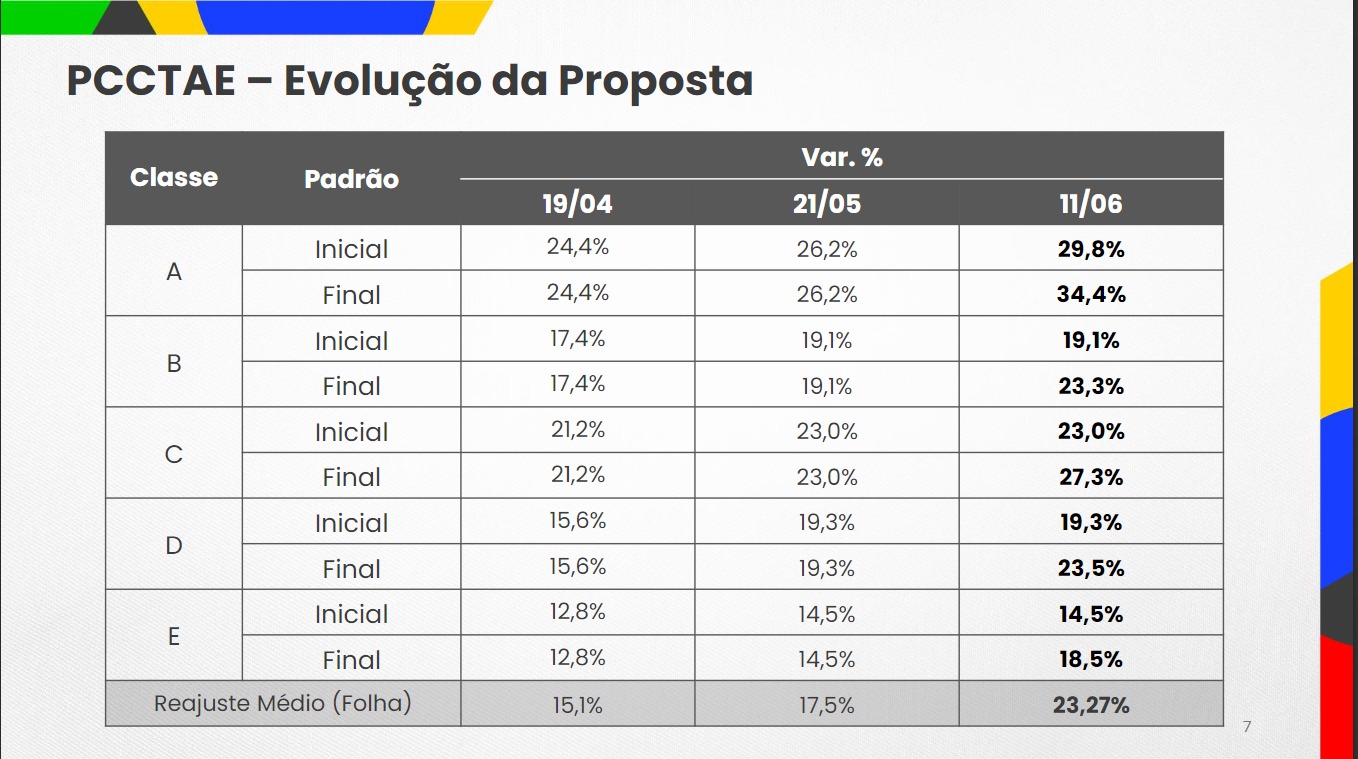This screenshot has height=759, width=1358.
Task: Select the "18,5%" cell in class E
Action: pyautogui.click(x=1091, y=660)
